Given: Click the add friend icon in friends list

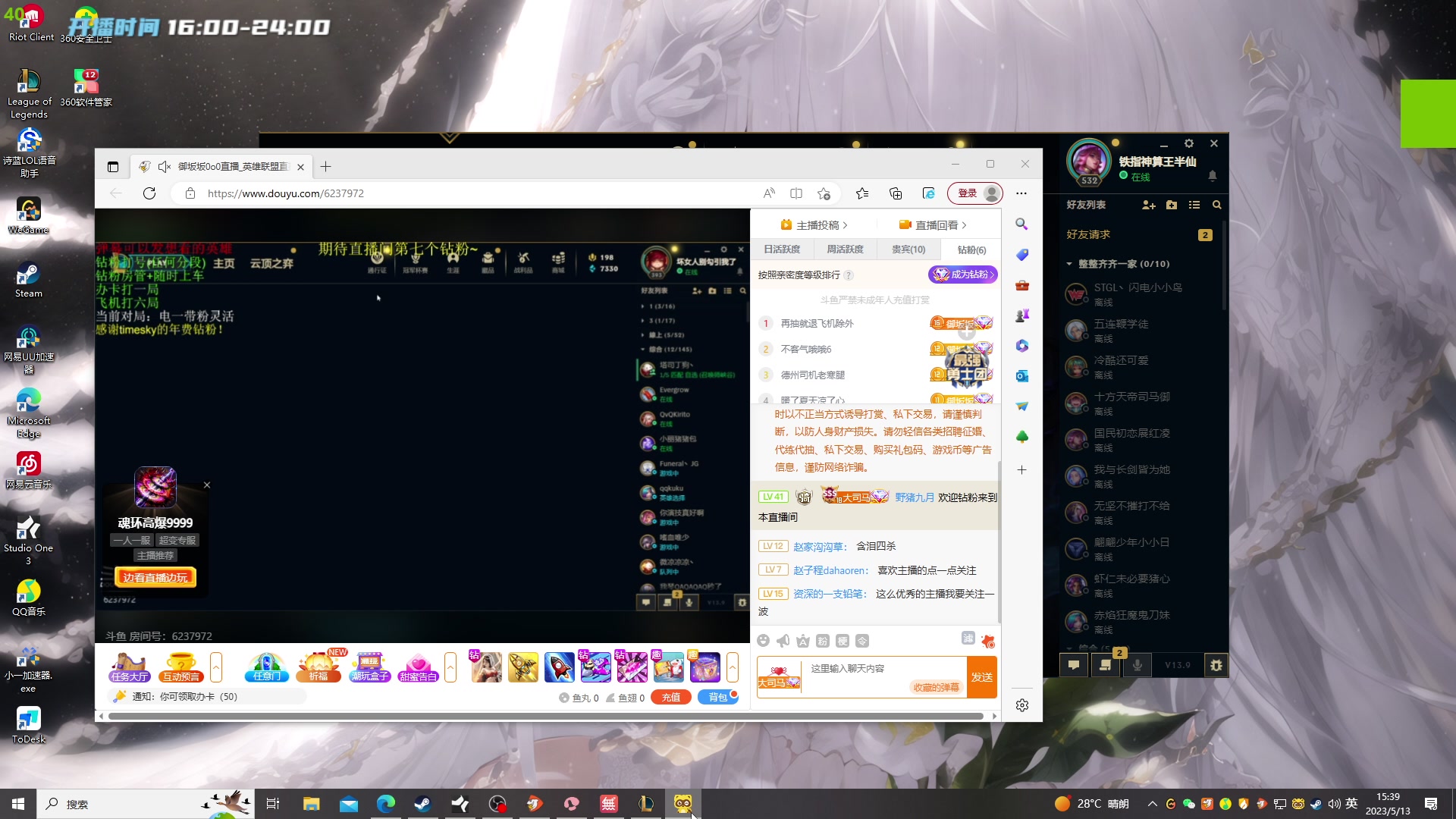Looking at the screenshot, I should pos(1148,205).
